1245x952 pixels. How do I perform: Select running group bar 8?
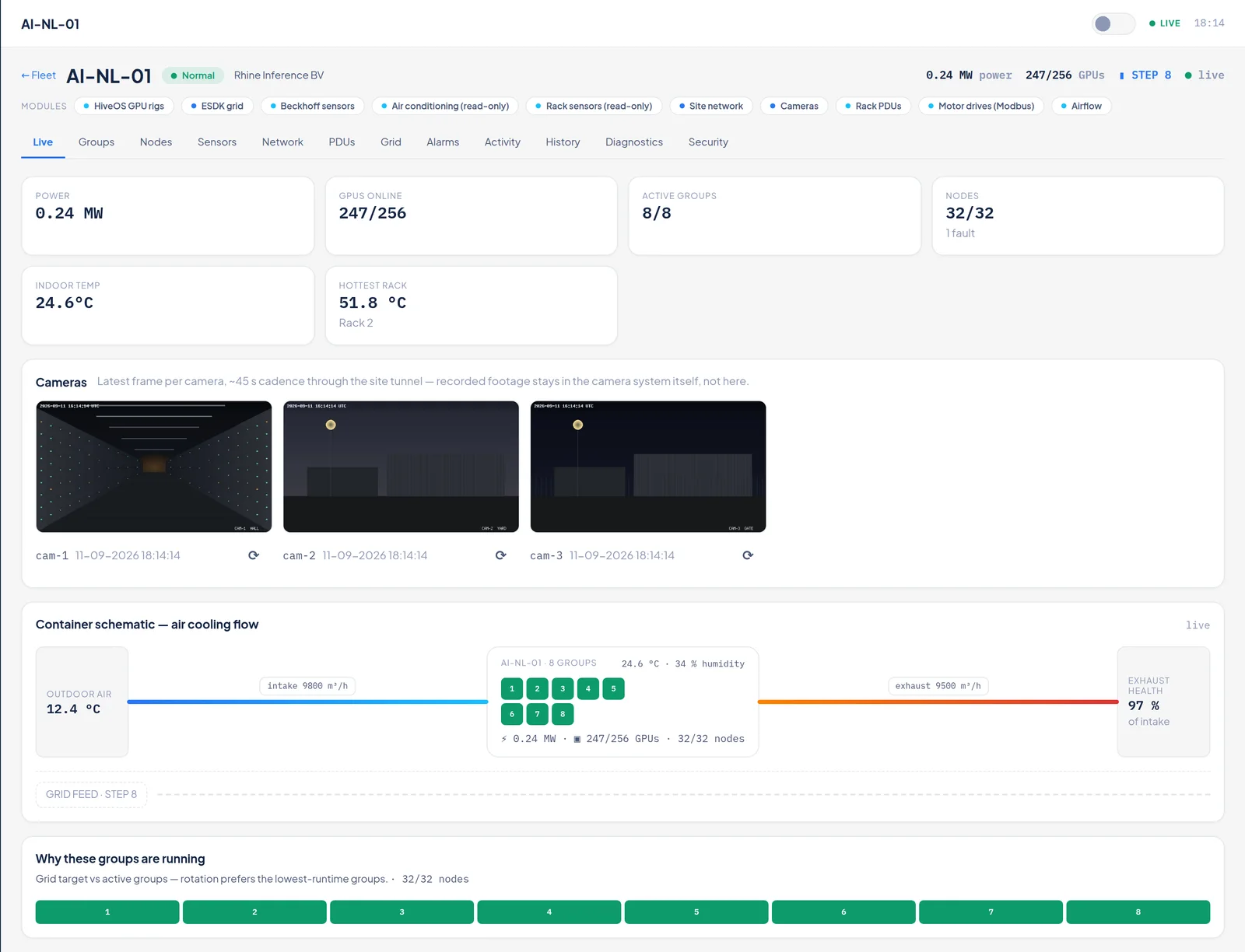coord(1138,912)
